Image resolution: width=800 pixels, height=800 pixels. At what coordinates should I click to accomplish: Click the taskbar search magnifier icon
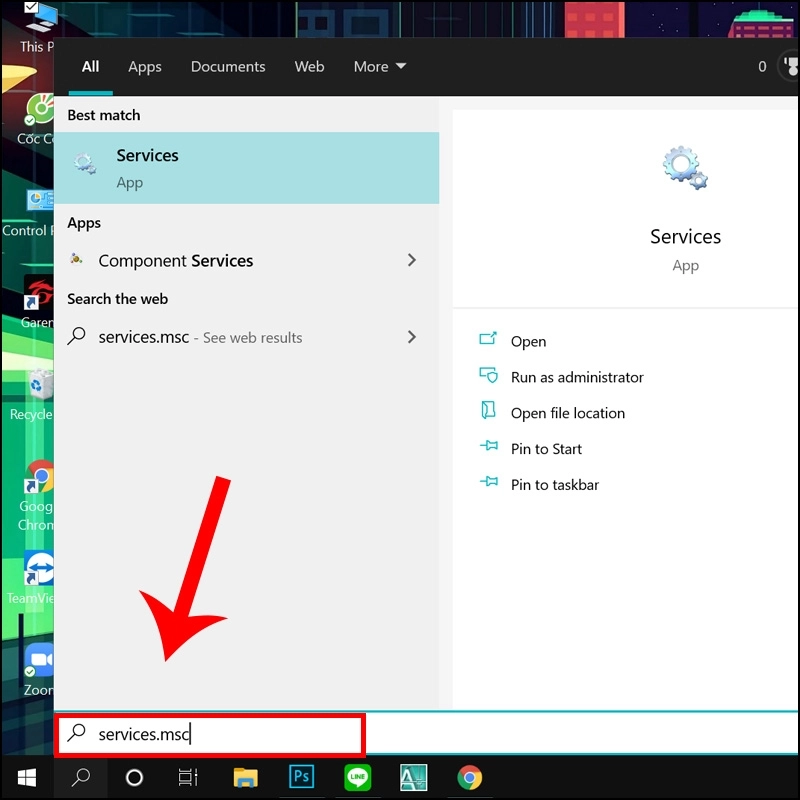81,777
